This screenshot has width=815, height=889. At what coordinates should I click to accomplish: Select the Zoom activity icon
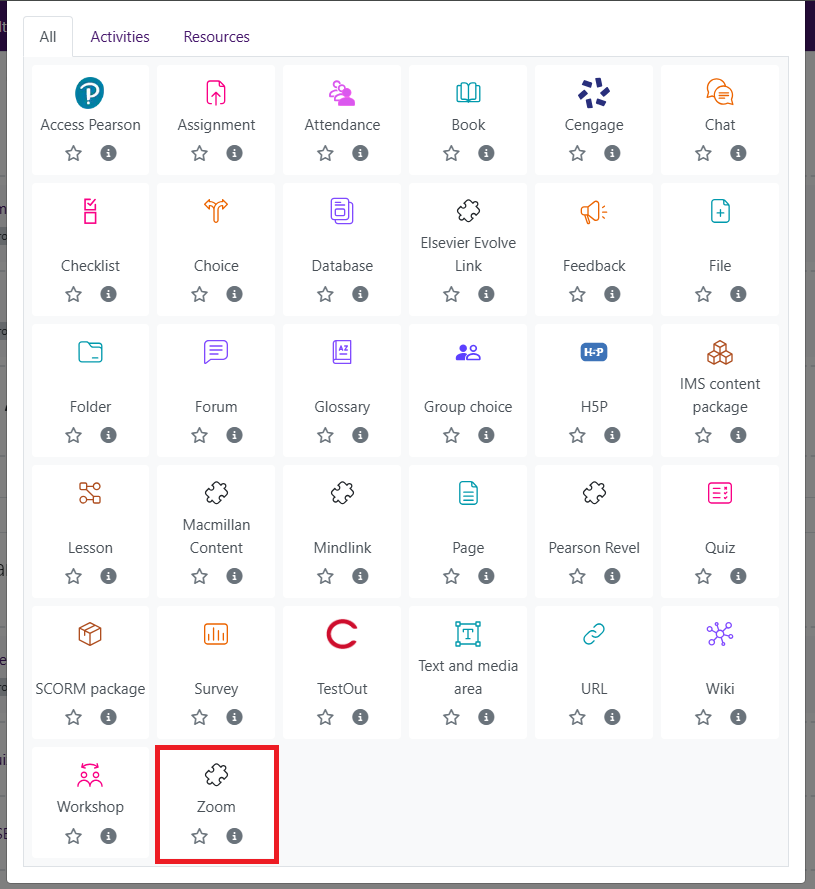(216, 775)
